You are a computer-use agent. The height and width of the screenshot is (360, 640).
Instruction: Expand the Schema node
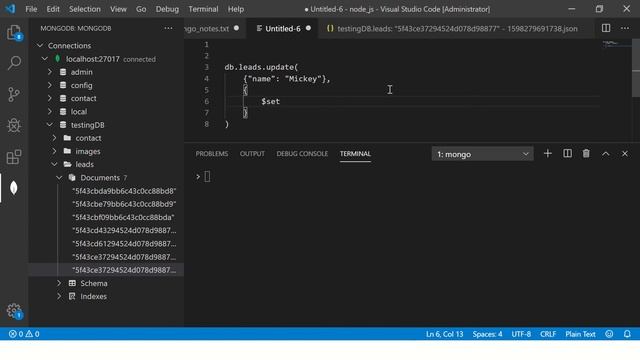pyautogui.click(x=59, y=283)
